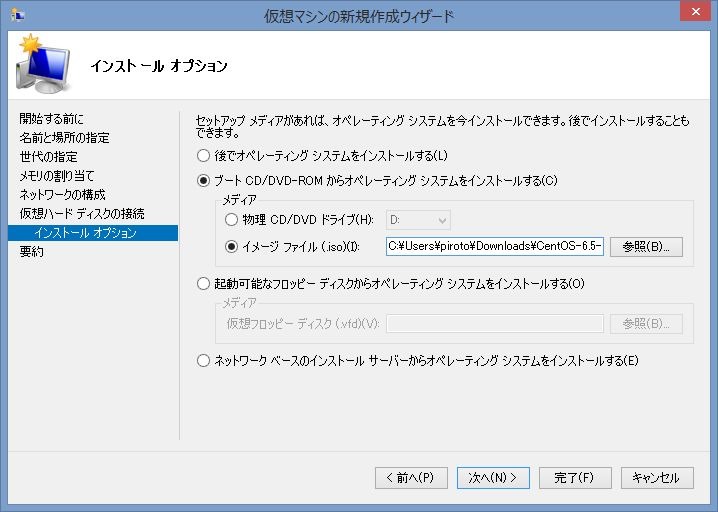The width and height of the screenshot is (718, 512).
Task: Choose image file (.iso) radio button
Action: 232,247
